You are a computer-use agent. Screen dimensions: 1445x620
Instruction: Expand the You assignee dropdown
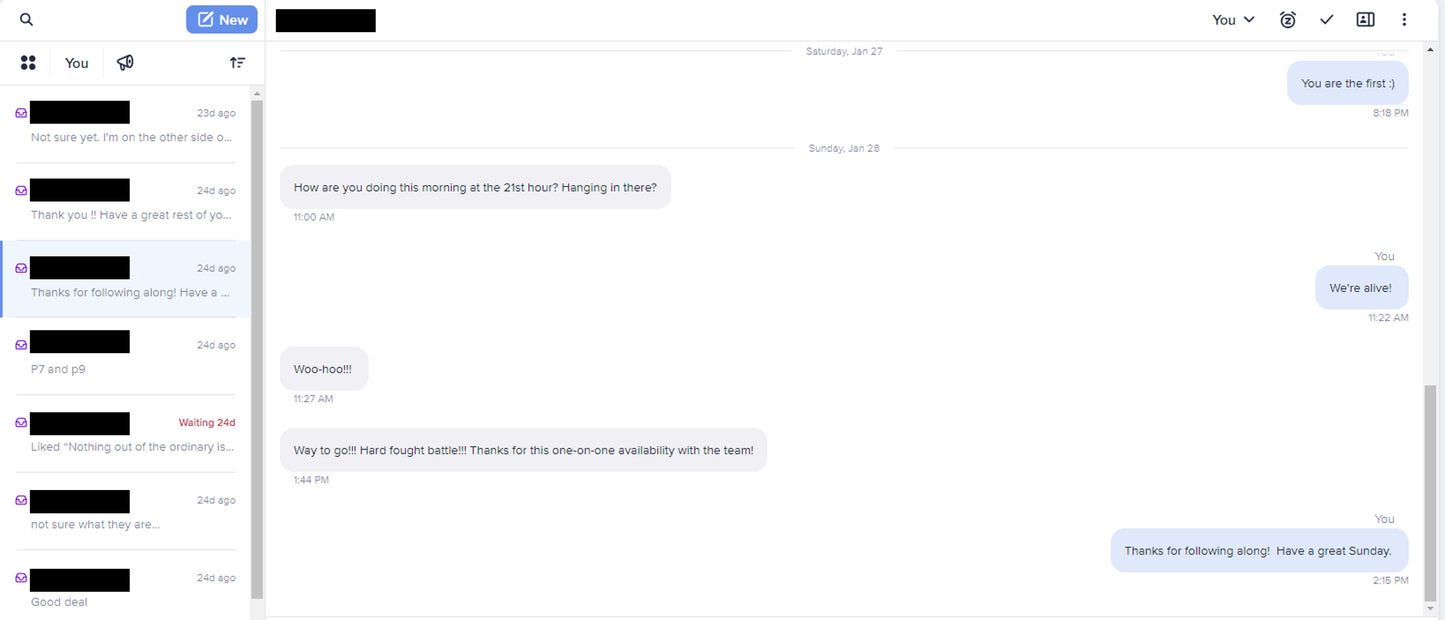tap(1233, 20)
